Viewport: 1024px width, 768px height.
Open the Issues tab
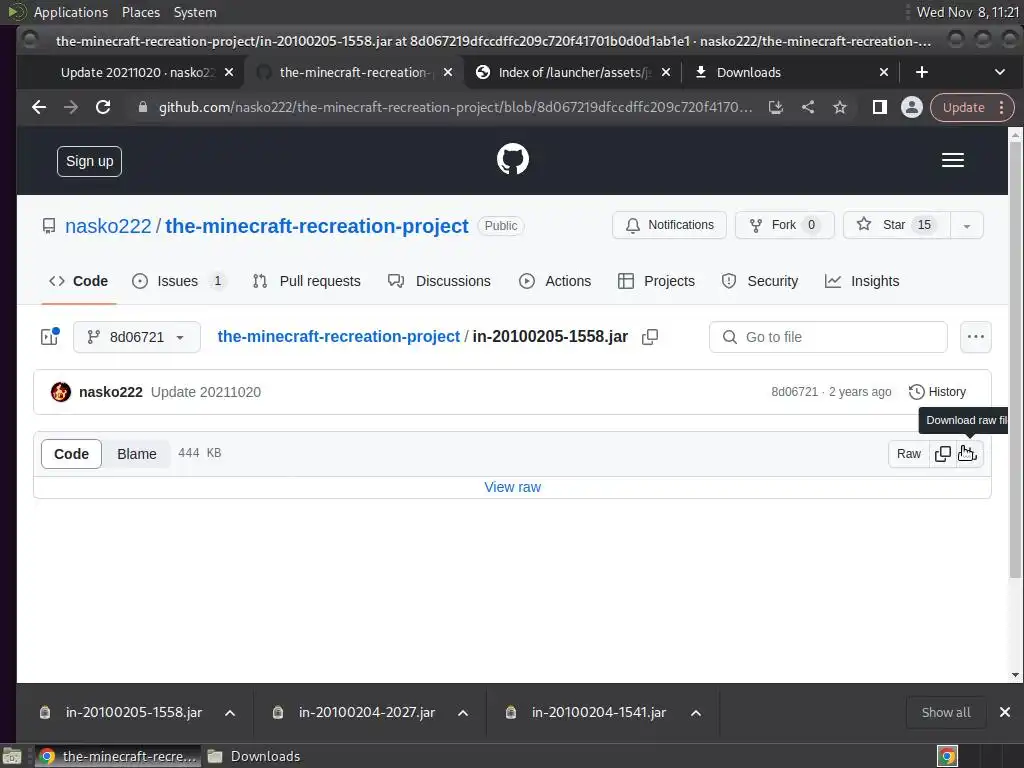pyautogui.click(x=178, y=281)
